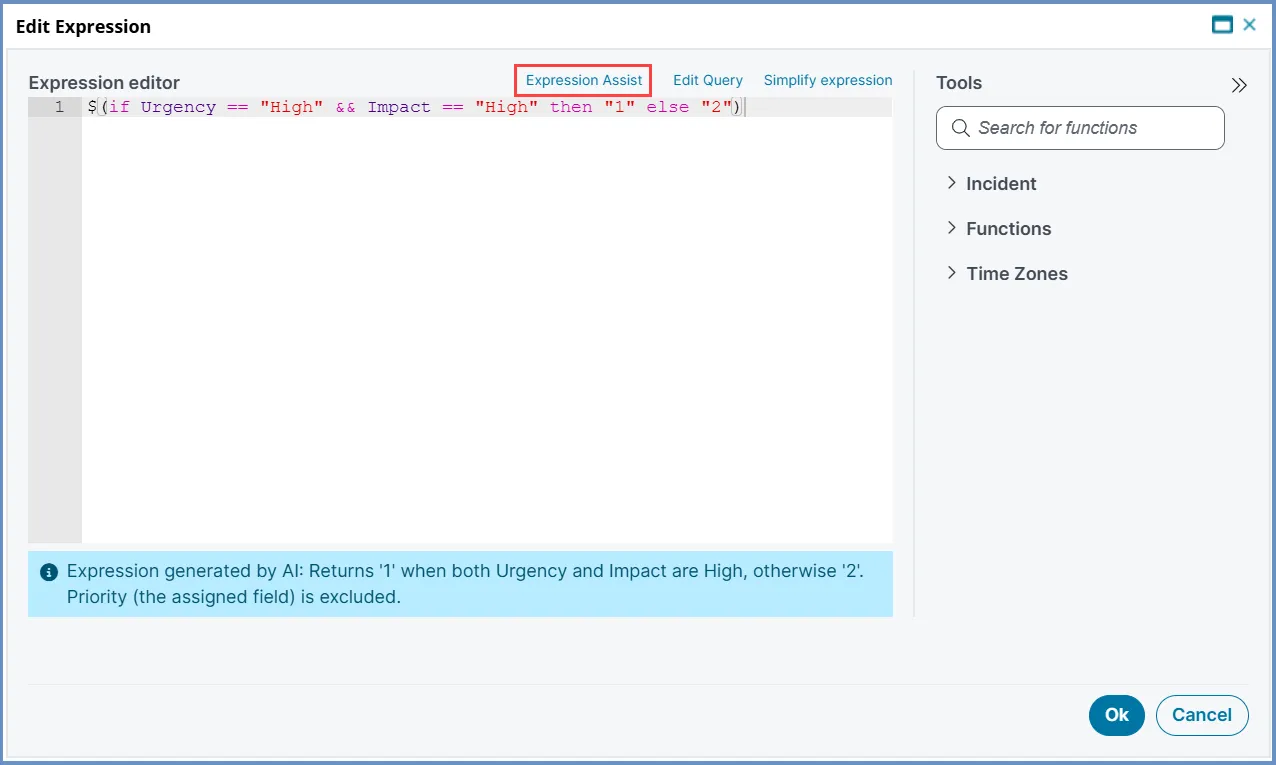Click the search magnifier icon in Tools
1276x765 pixels.
pyautogui.click(x=961, y=128)
